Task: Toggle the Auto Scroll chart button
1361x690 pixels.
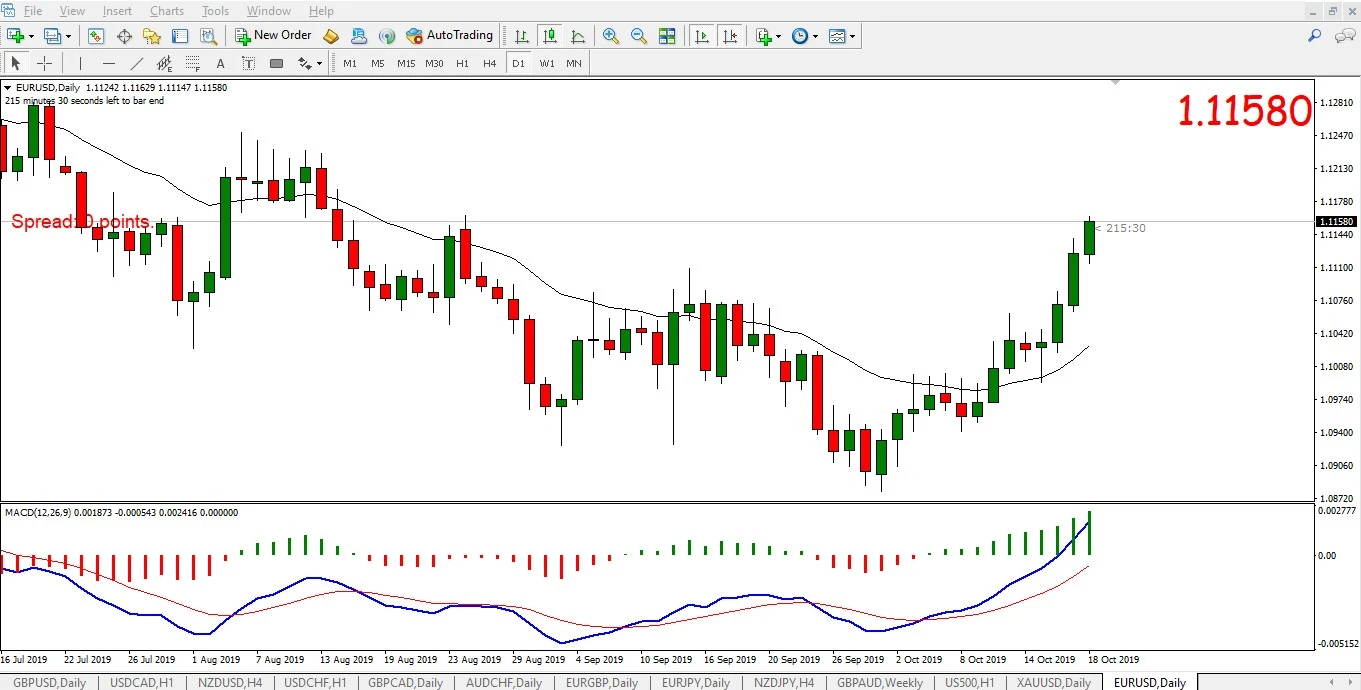Action: click(702, 36)
